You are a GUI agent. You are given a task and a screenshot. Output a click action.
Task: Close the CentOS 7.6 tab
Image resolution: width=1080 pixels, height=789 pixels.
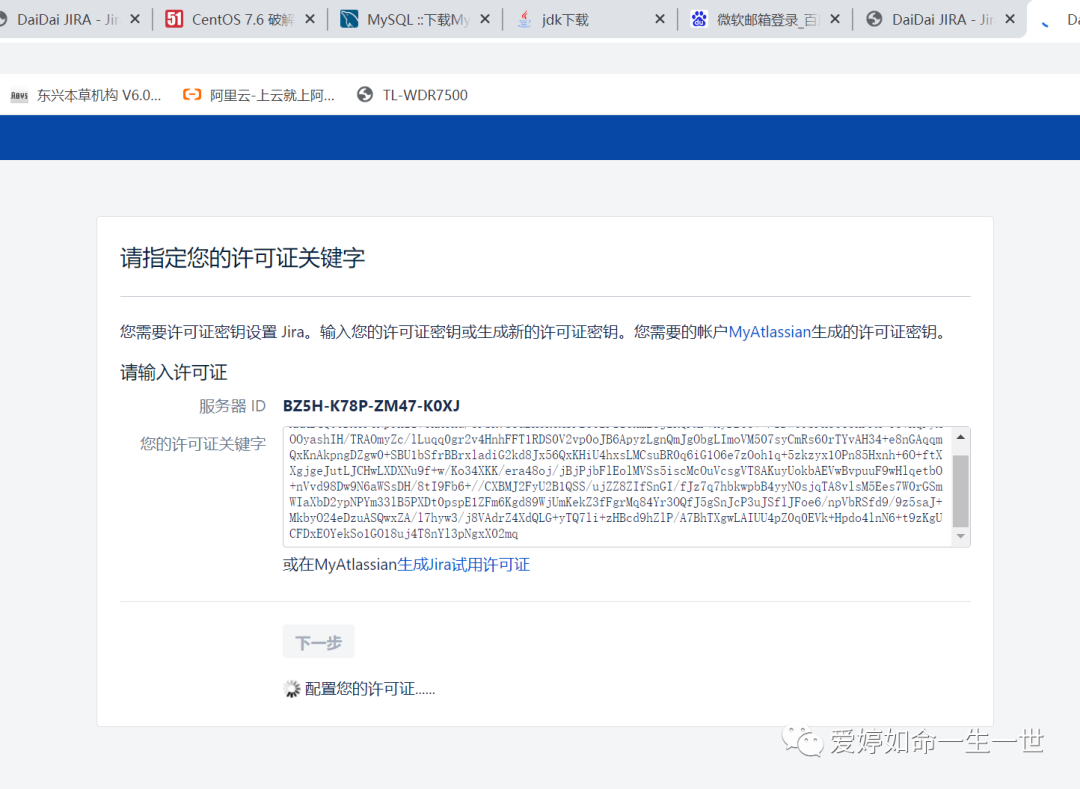310,19
